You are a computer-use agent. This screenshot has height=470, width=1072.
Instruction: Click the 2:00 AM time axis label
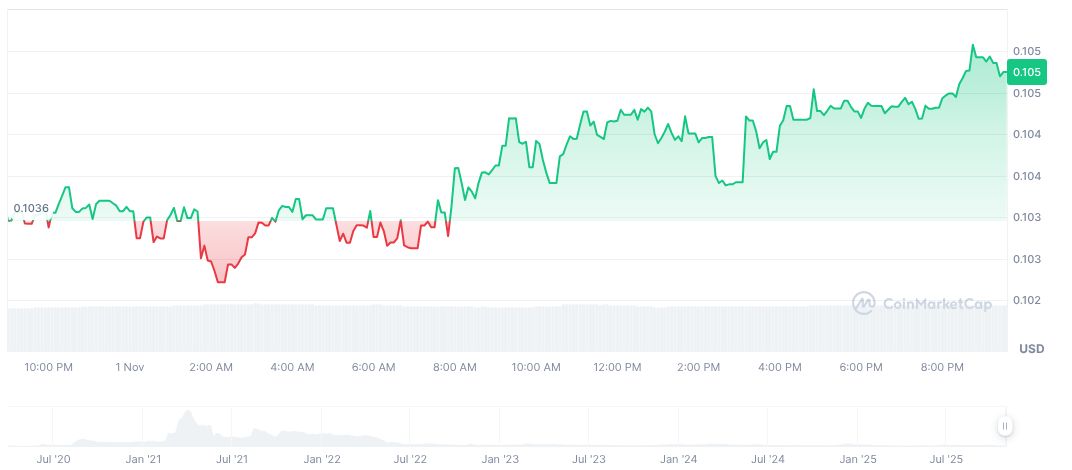[211, 367]
